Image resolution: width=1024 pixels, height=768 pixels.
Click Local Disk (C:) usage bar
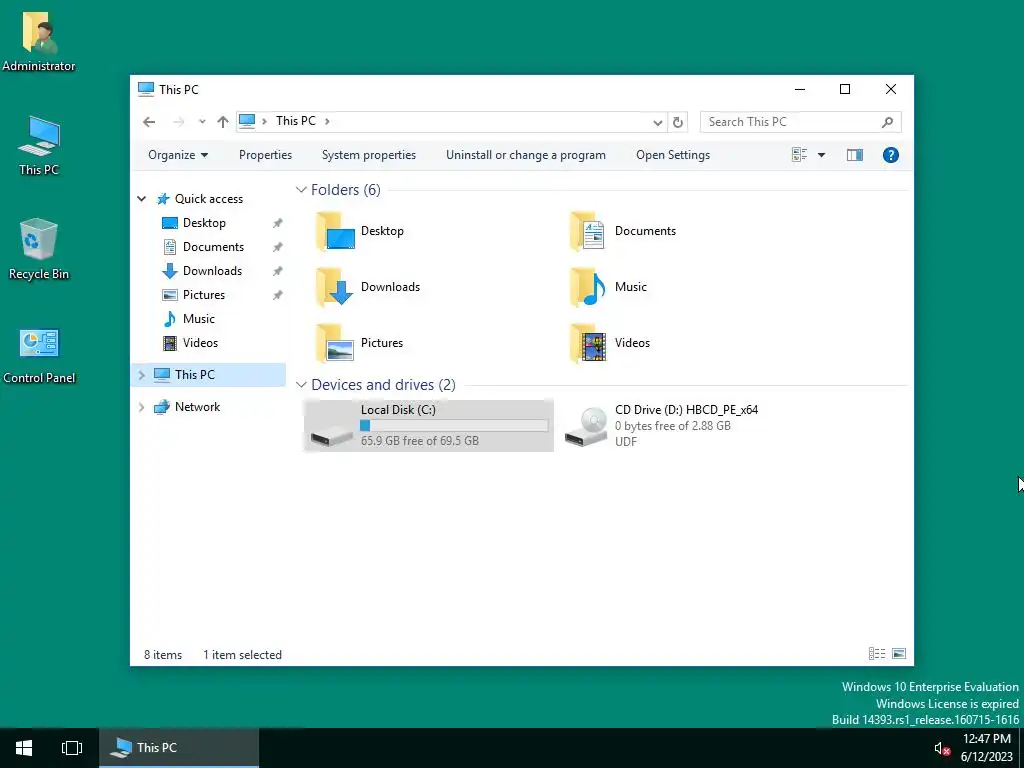454,426
